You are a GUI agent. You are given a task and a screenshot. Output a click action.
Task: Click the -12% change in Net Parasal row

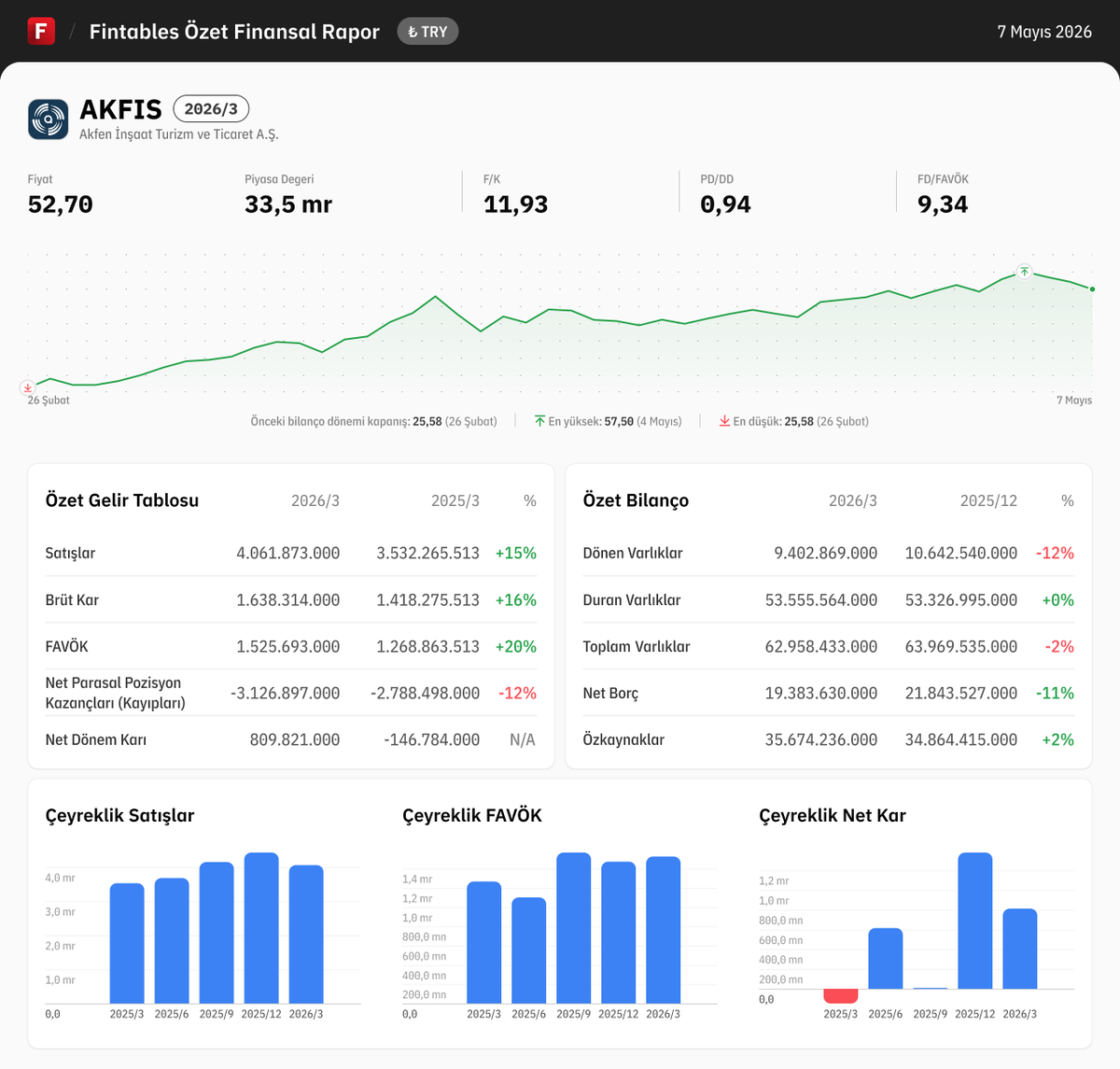(x=517, y=693)
